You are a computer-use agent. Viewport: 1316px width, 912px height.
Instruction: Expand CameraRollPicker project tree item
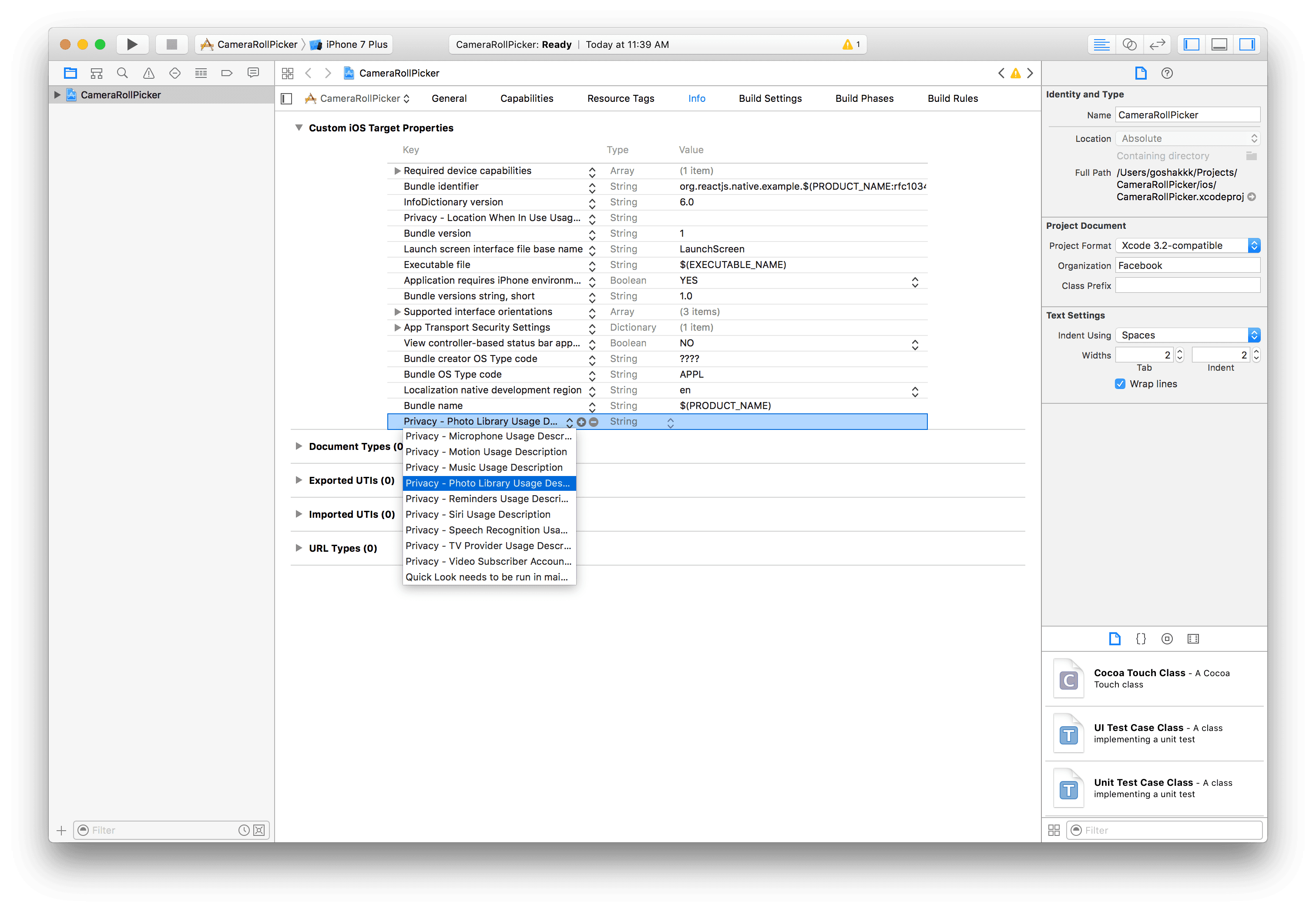point(57,95)
